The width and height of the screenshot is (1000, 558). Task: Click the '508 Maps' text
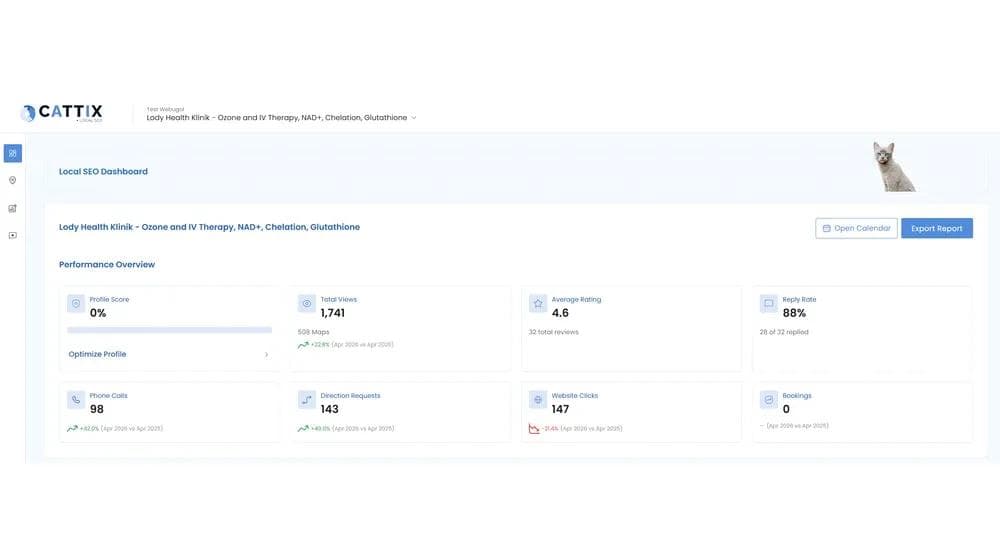point(313,332)
